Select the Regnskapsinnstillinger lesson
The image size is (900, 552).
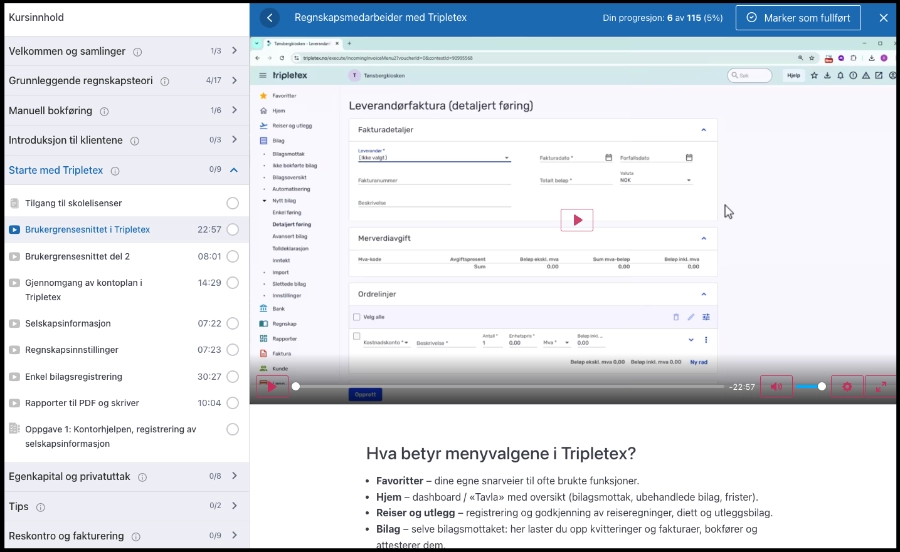click(71, 350)
